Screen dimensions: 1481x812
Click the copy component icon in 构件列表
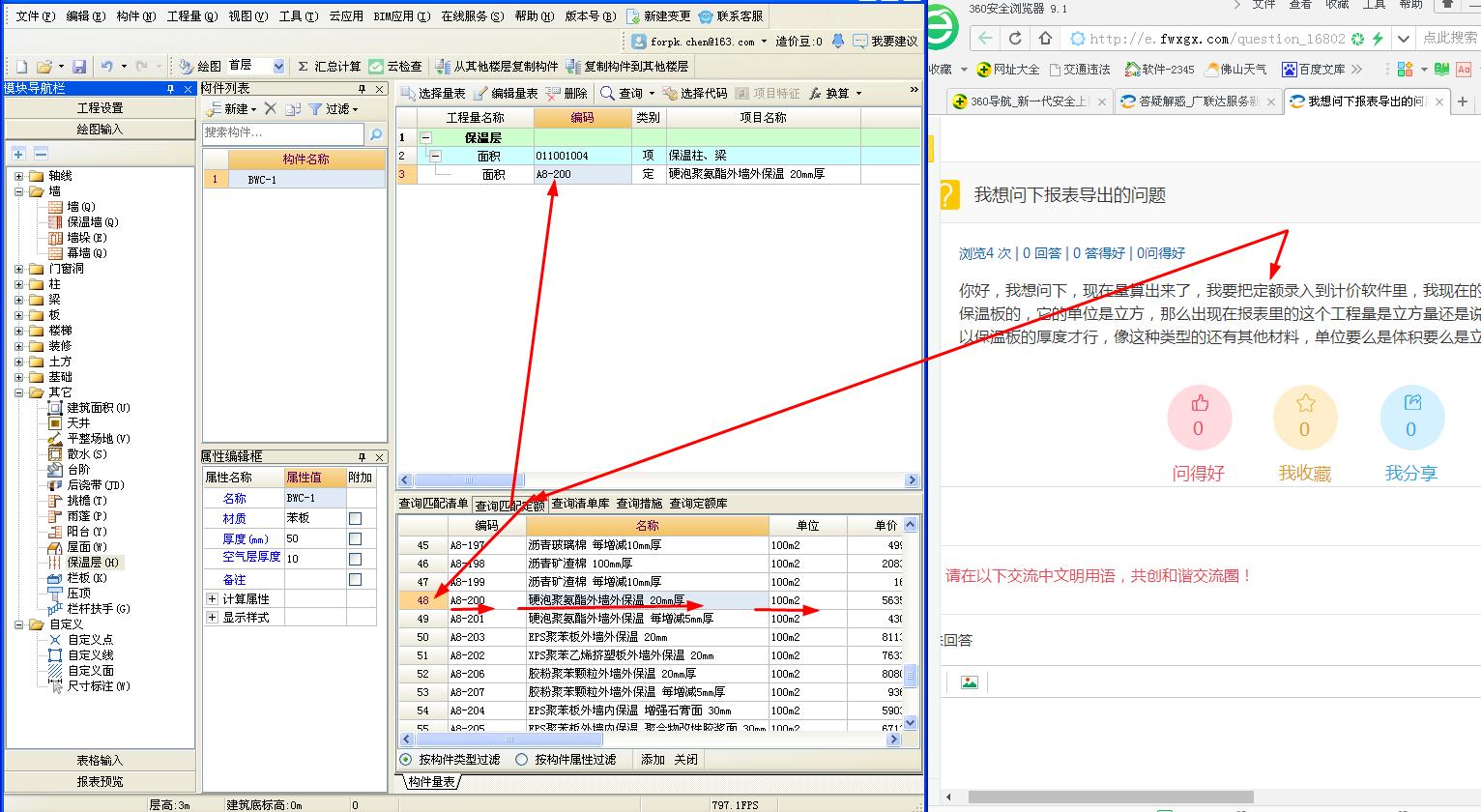pos(294,109)
